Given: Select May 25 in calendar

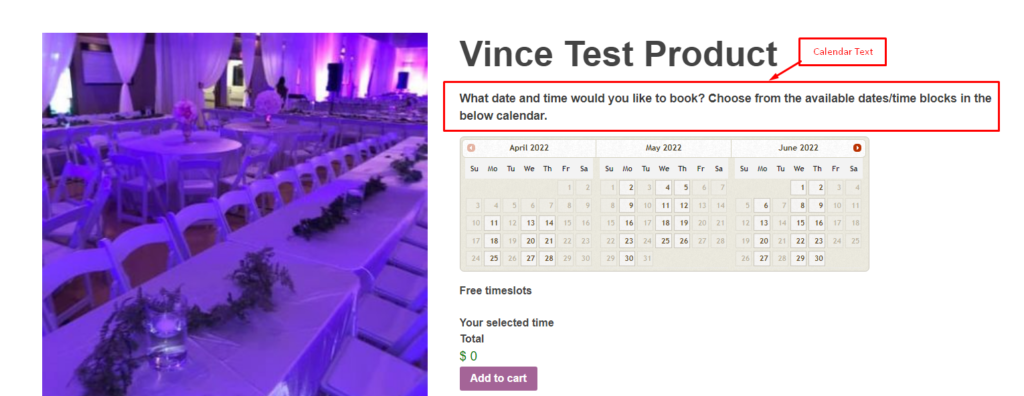Looking at the screenshot, I should point(664,240).
